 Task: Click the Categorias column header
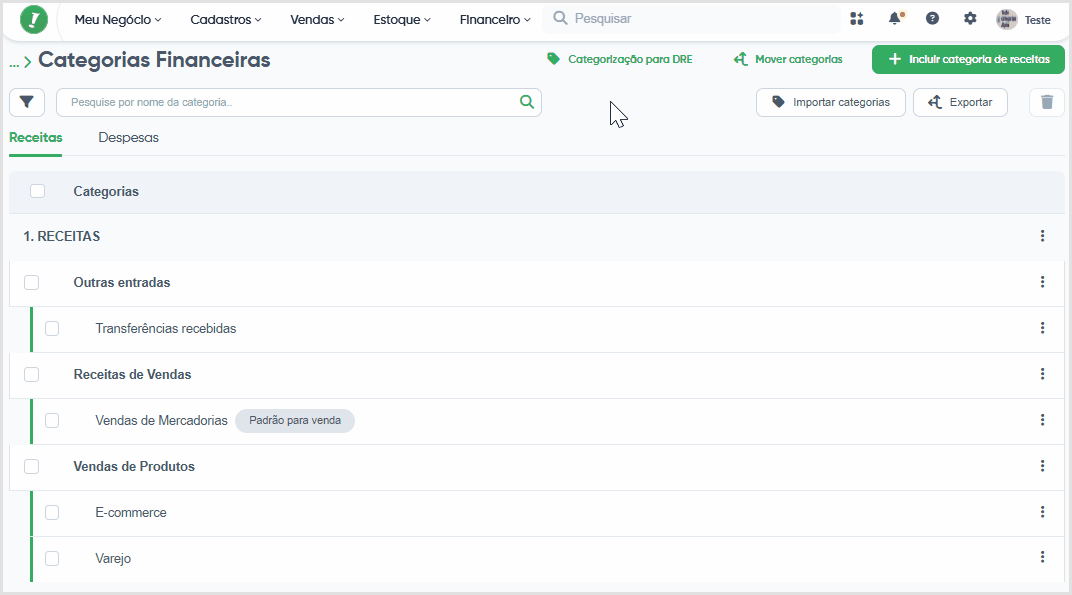tap(106, 191)
